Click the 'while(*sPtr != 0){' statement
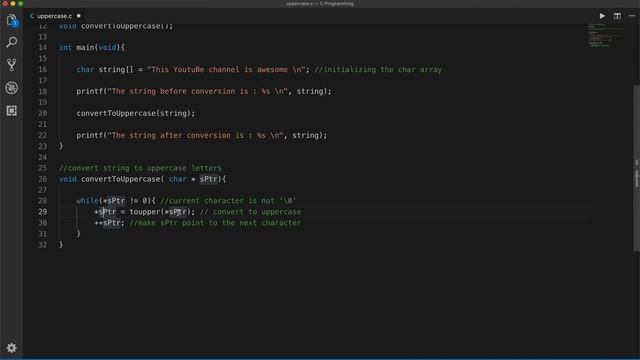The height and width of the screenshot is (360, 640). point(116,201)
